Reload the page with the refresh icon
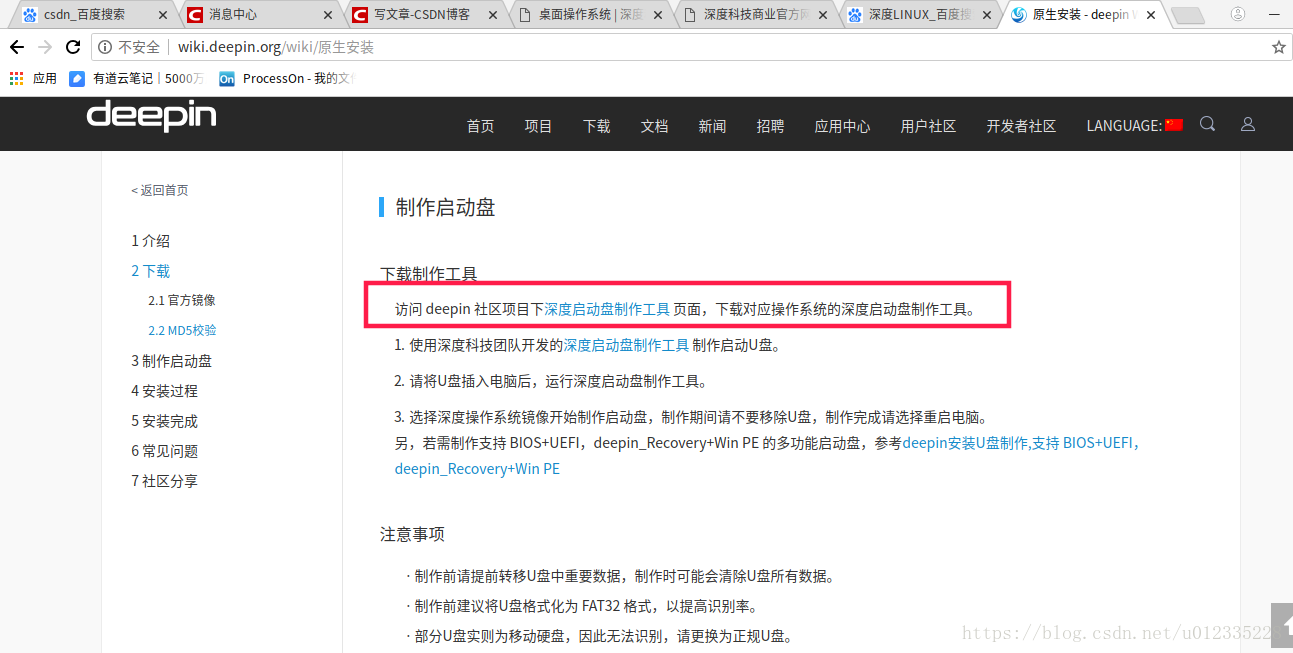 point(73,47)
